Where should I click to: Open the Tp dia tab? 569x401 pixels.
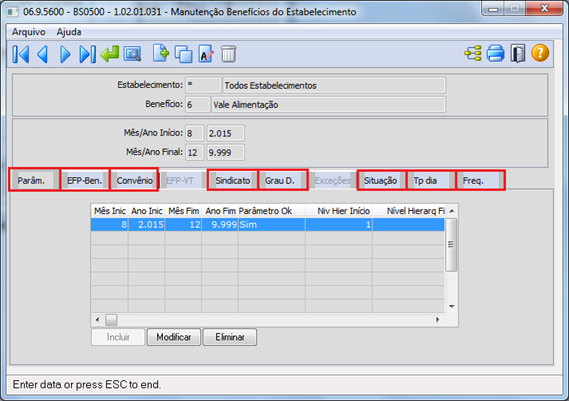(x=431, y=180)
